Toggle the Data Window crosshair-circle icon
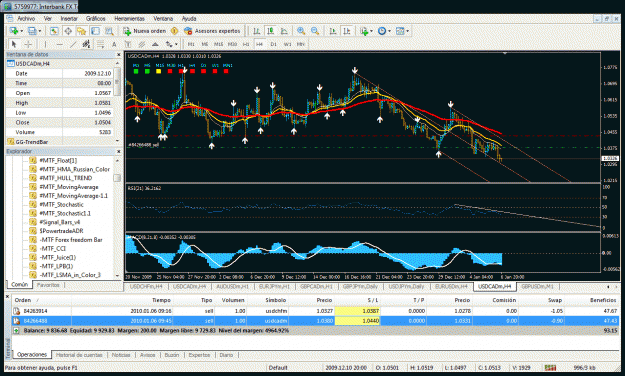 coord(68,31)
